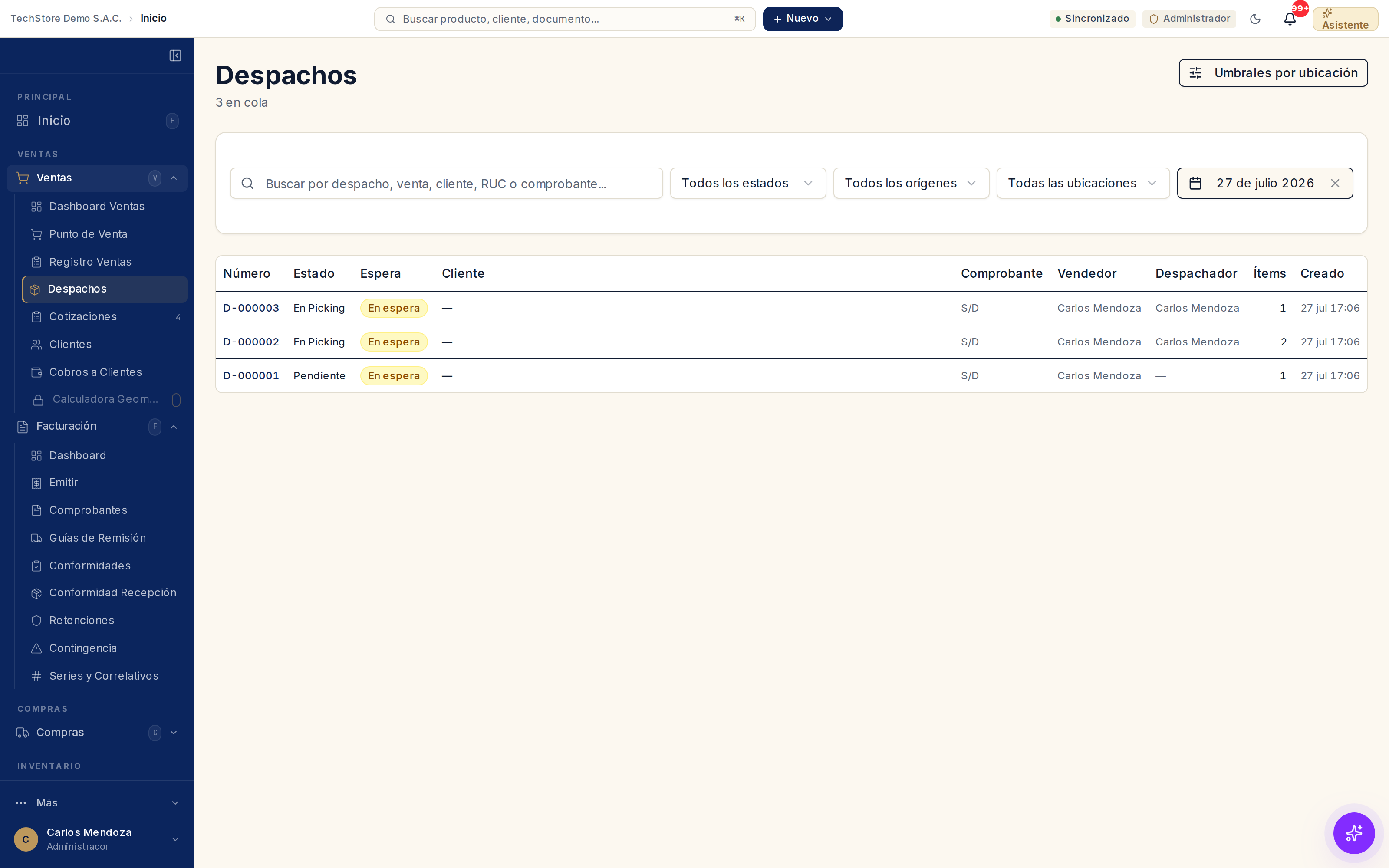Open Retenciones
This screenshot has height=868, width=1389.
point(105,621)
